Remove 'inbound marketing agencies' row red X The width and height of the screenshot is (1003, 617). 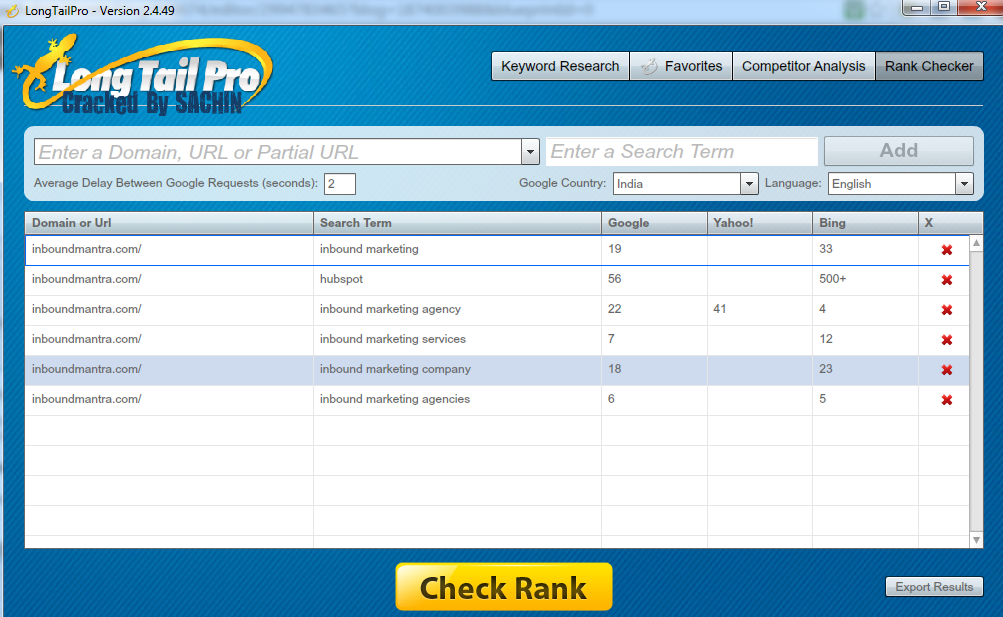point(947,400)
